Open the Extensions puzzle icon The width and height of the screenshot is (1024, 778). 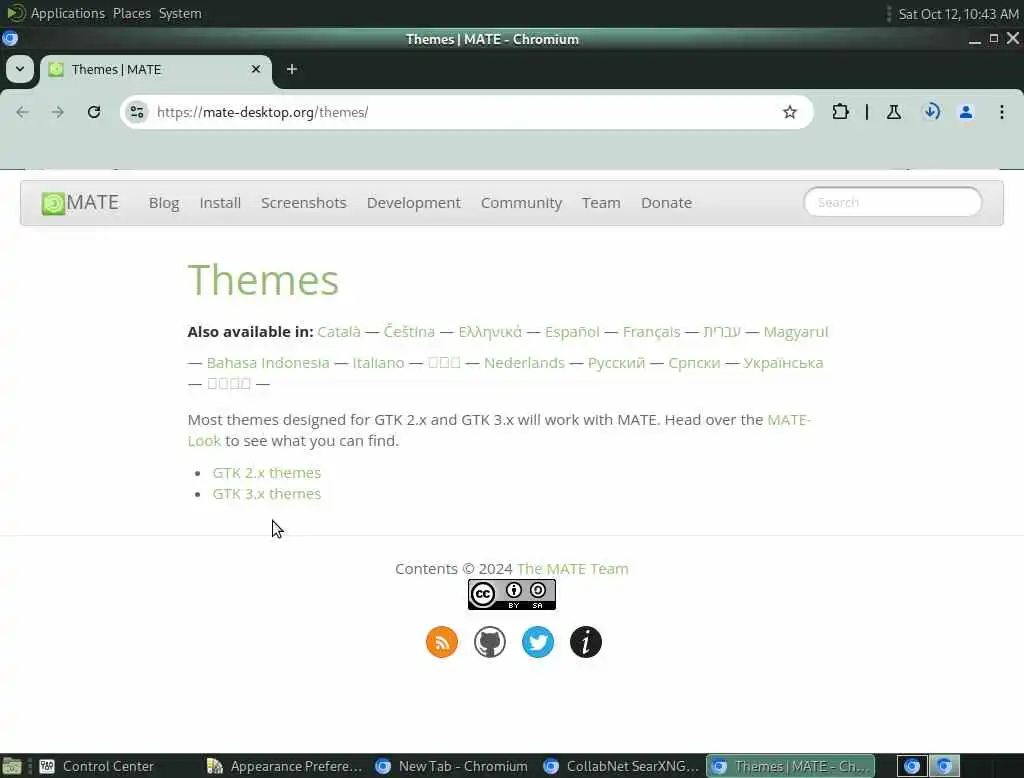[840, 112]
